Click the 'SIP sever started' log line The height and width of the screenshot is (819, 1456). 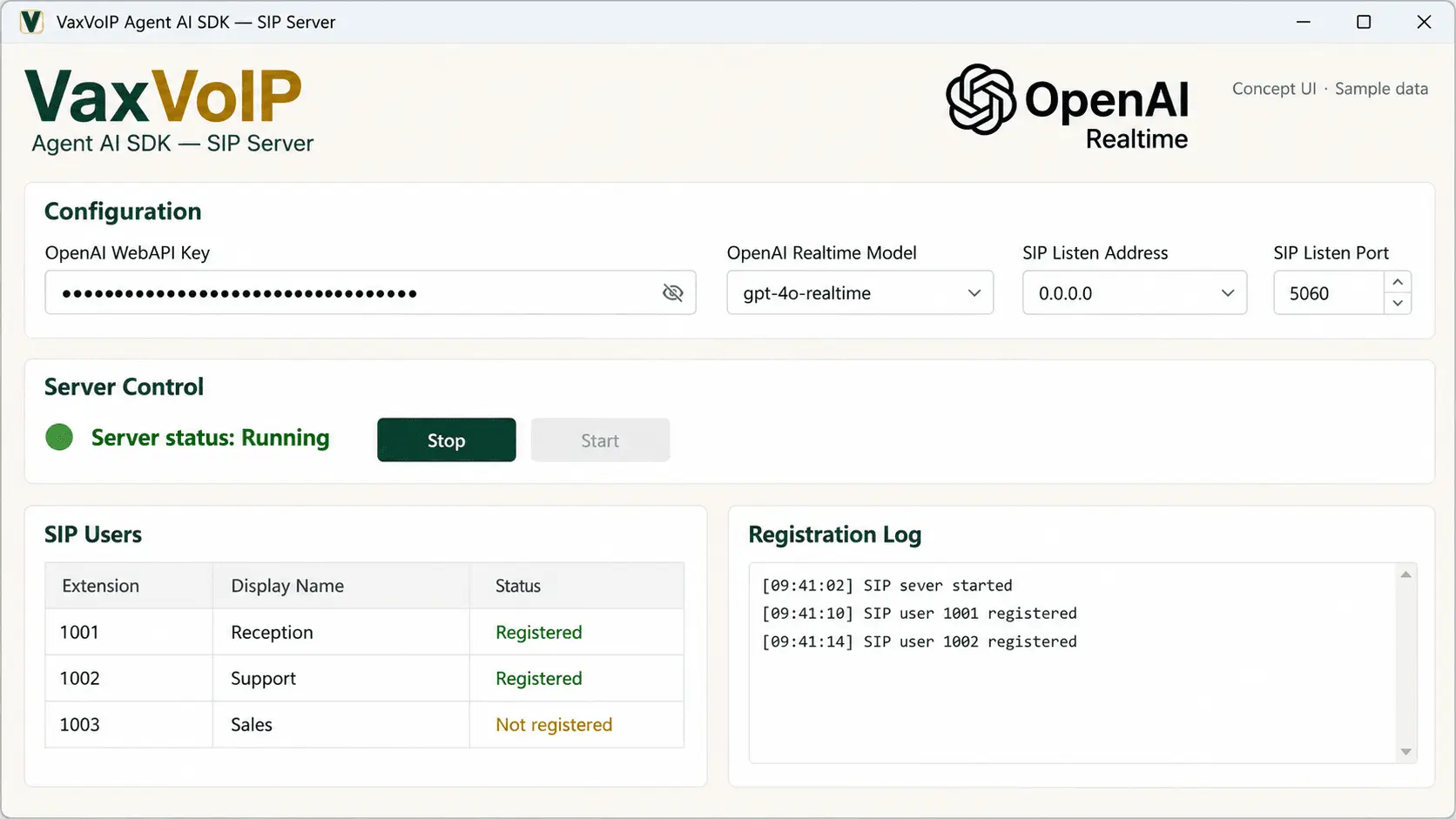pos(886,585)
